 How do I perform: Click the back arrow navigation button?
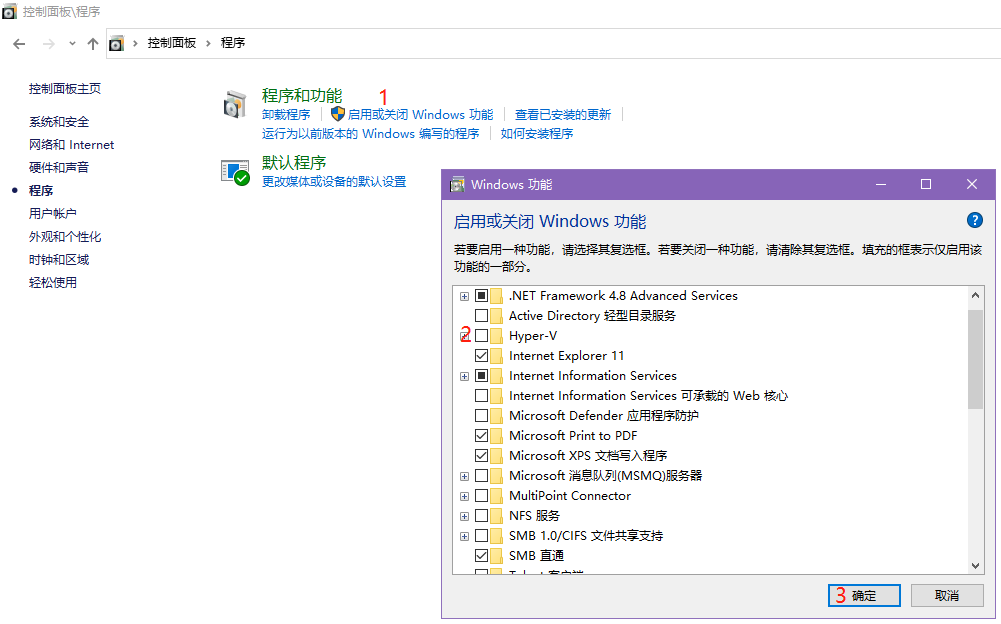pyautogui.click(x=19, y=43)
